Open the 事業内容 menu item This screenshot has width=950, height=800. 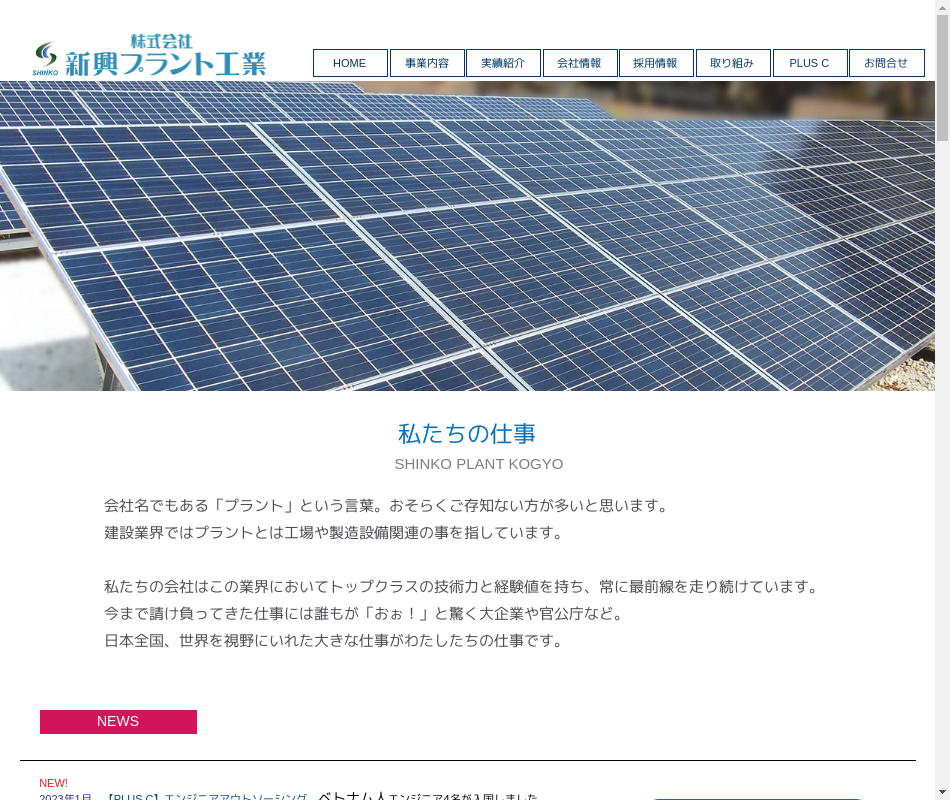click(427, 63)
